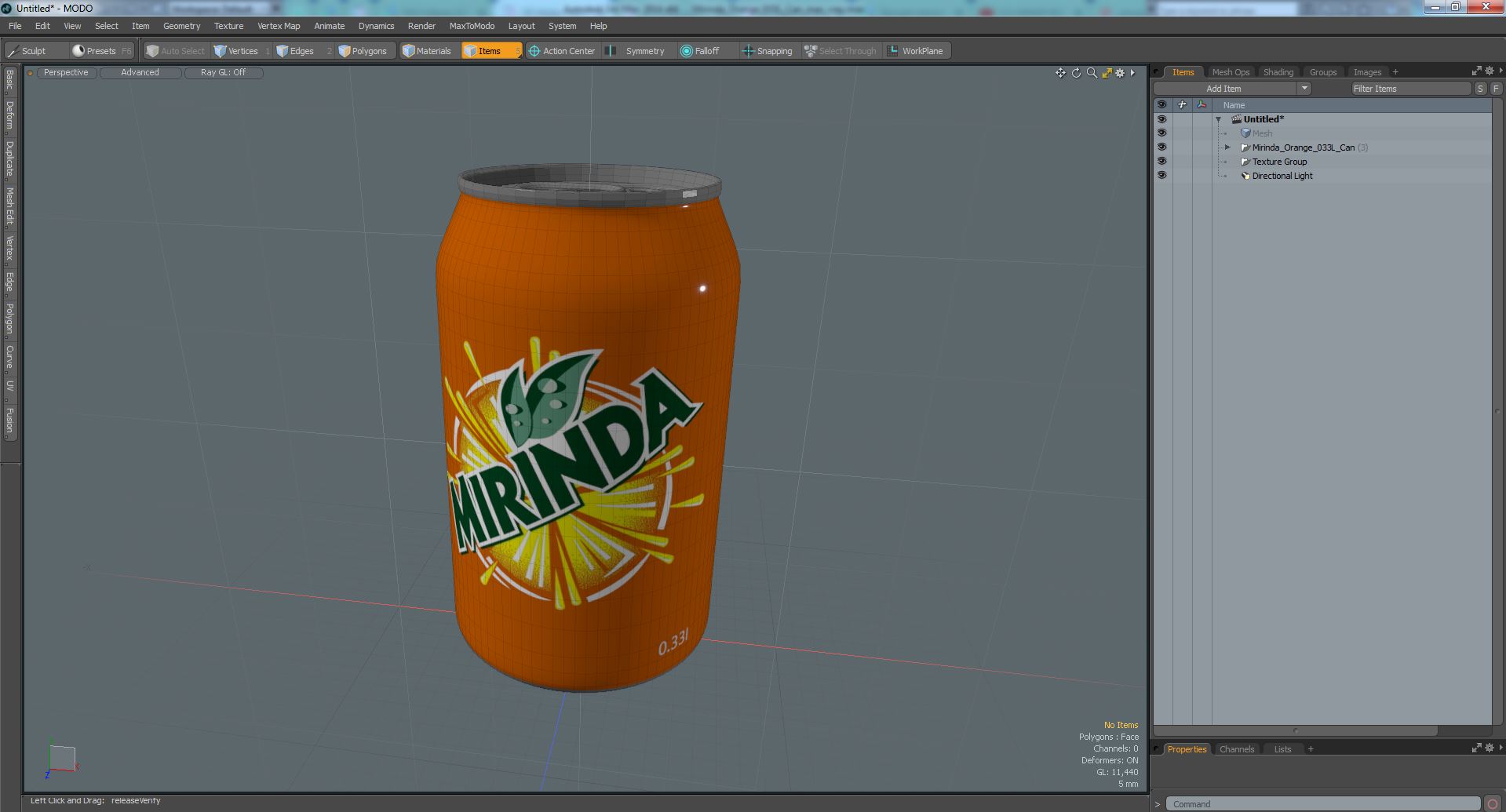Click the viewport zoom magnifier icon
The image size is (1506, 812).
[1092, 73]
